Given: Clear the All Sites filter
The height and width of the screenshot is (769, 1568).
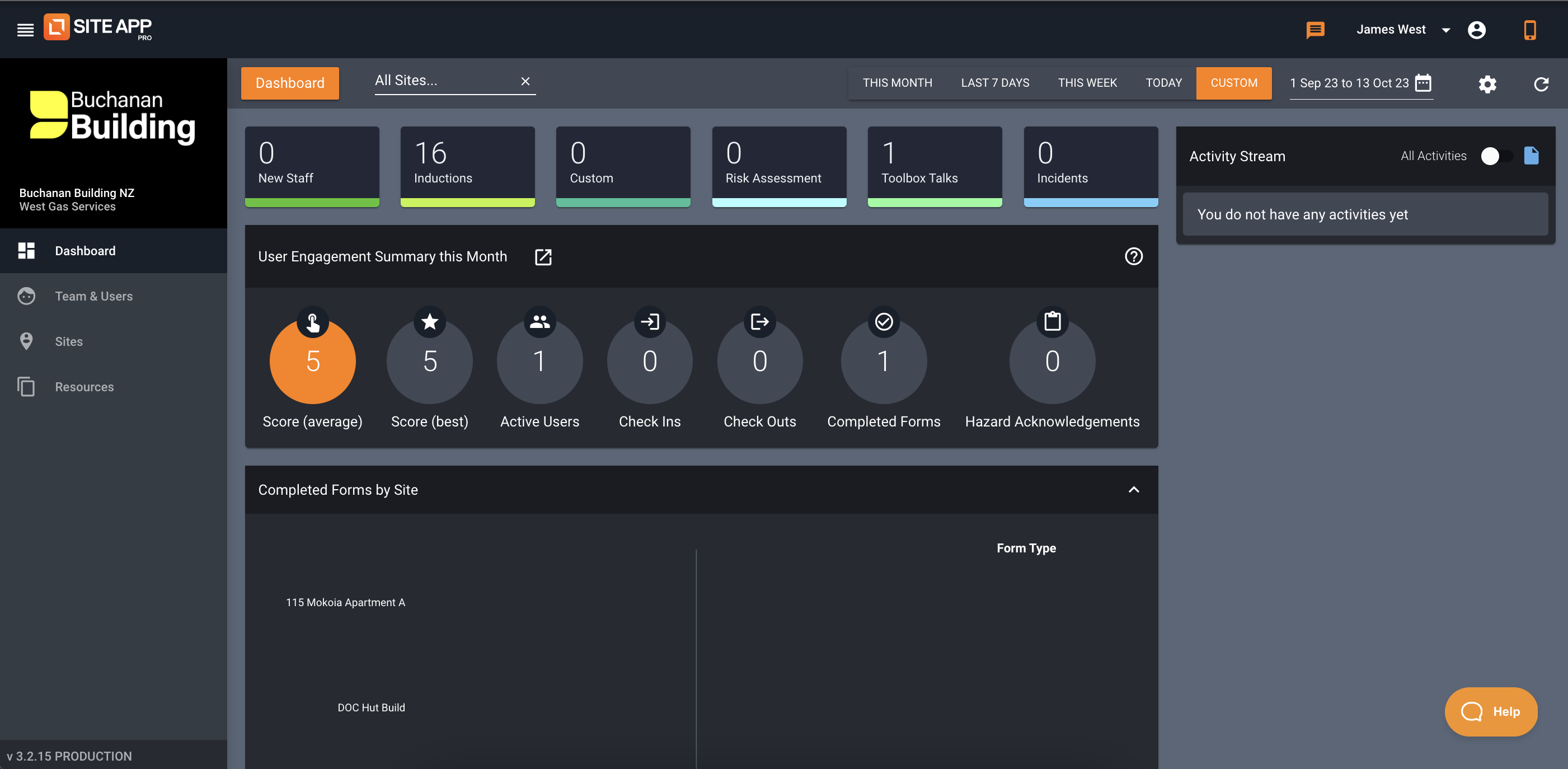Looking at the screenshot, I should pyautogui.click(x=525, y=81).
